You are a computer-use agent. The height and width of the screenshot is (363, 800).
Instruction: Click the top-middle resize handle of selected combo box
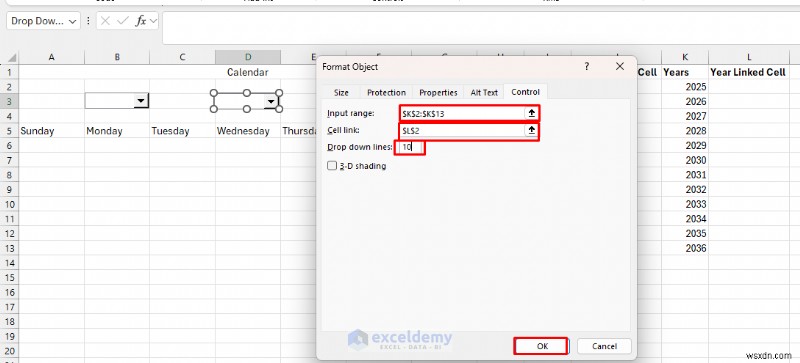coord(246,93)
